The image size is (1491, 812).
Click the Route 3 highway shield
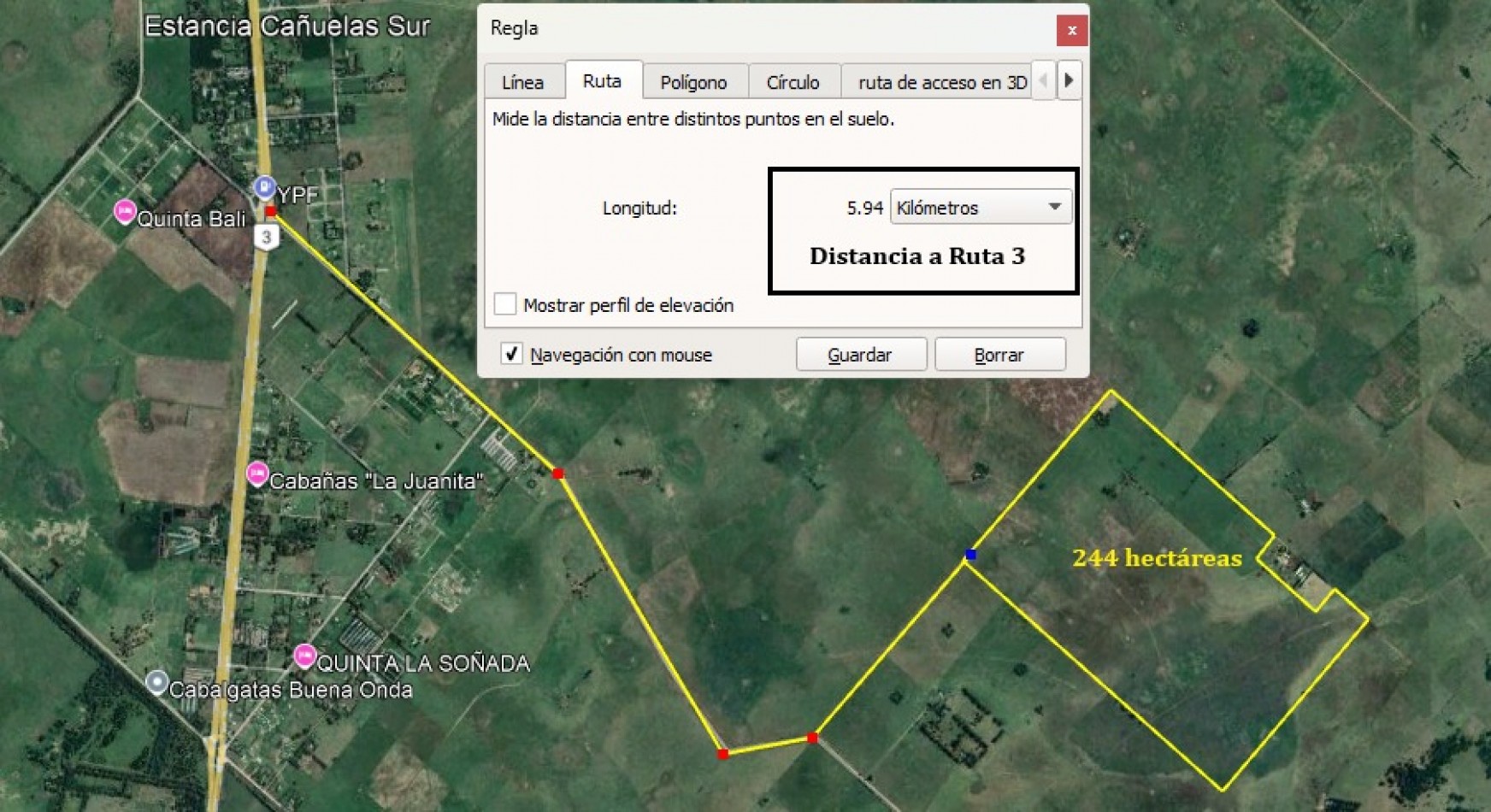(x=267, y=238)
